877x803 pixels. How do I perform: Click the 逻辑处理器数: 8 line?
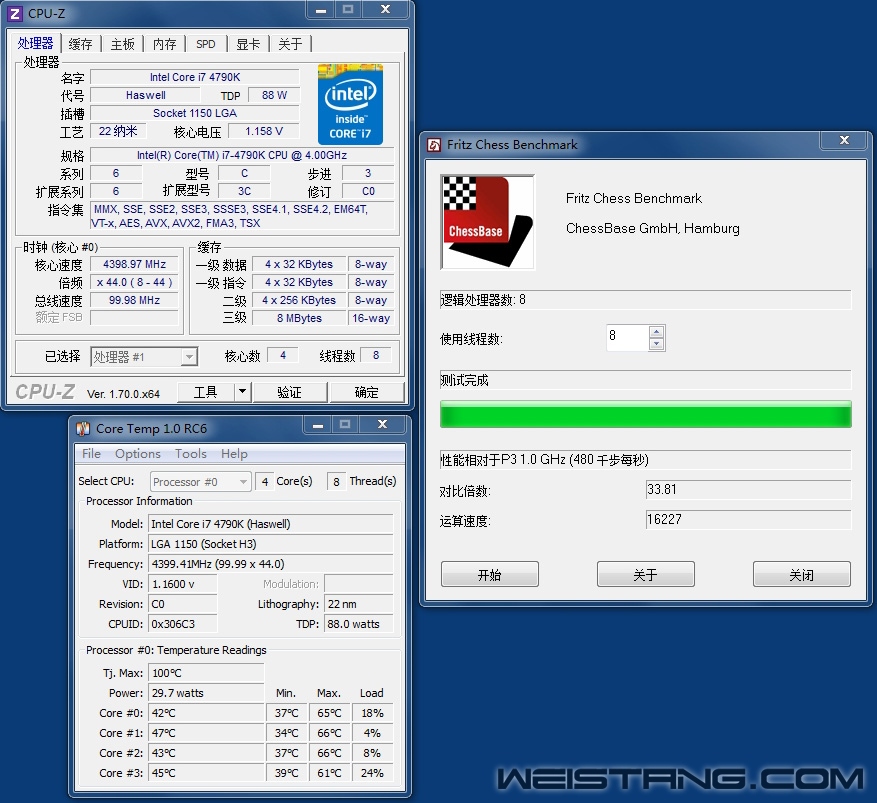click(645, 300)
